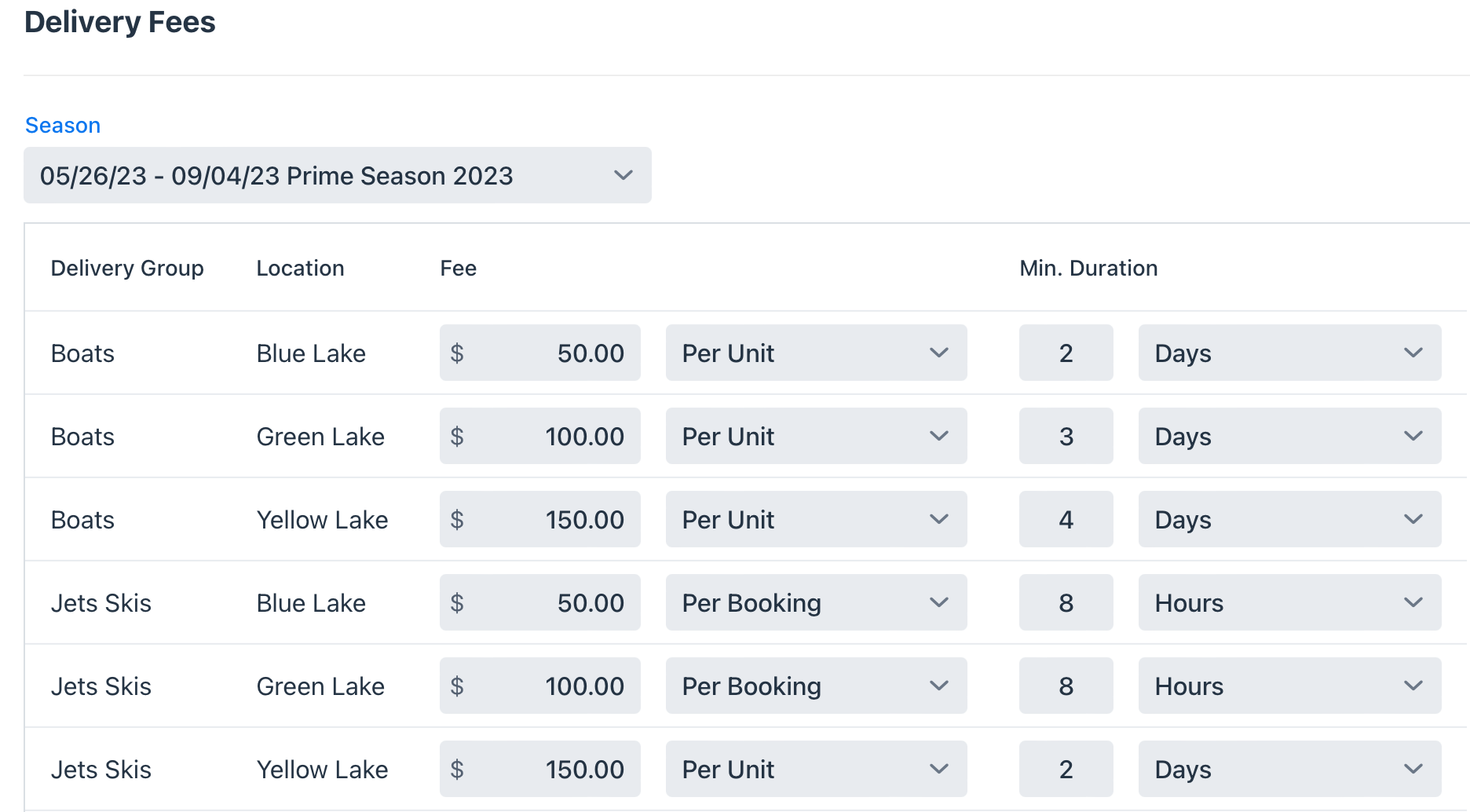Screen dimensions: 1470x812
Task: Click the fee amount for Boats Blue Lake
Action: tap(540, 353)
